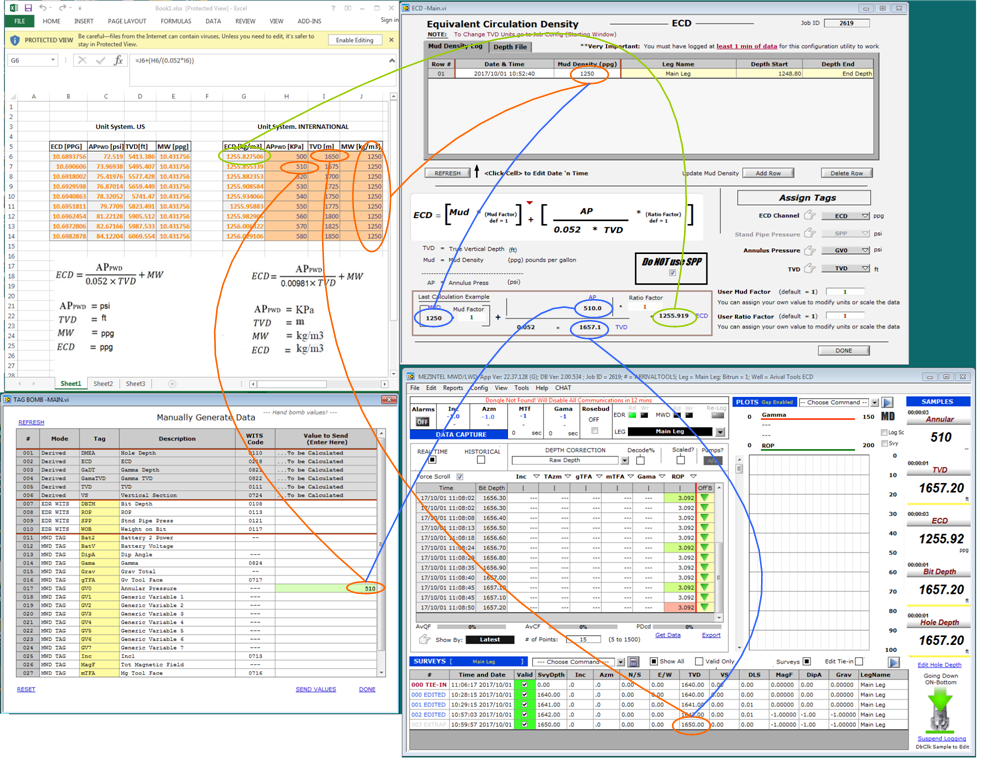Add a new sheet with the plus icon
This screenshot has height=761, width=984.
pos(172,383)
